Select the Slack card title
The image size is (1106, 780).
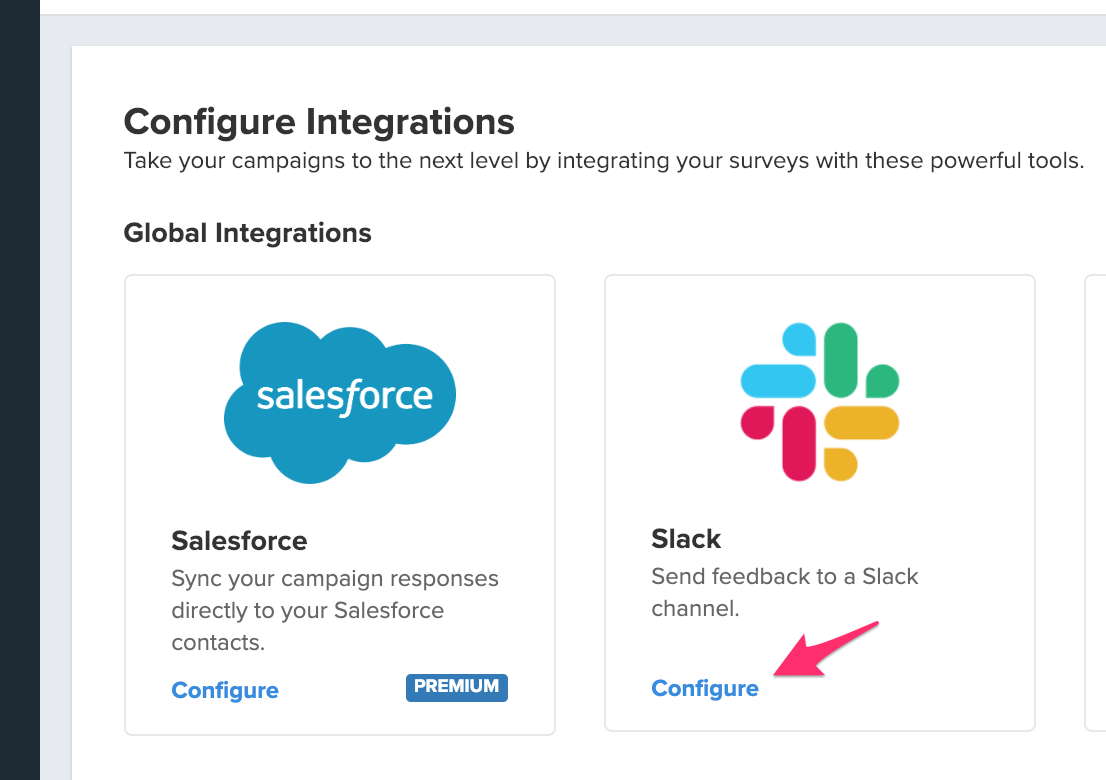pos(686,539)
